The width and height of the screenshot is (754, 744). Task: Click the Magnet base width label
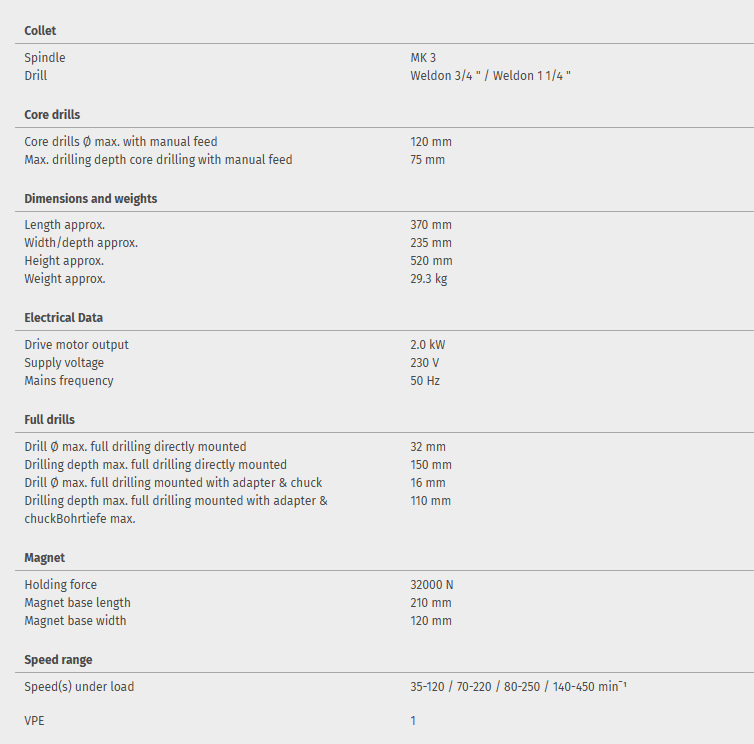pyautogui.click(x=77, y=621)
